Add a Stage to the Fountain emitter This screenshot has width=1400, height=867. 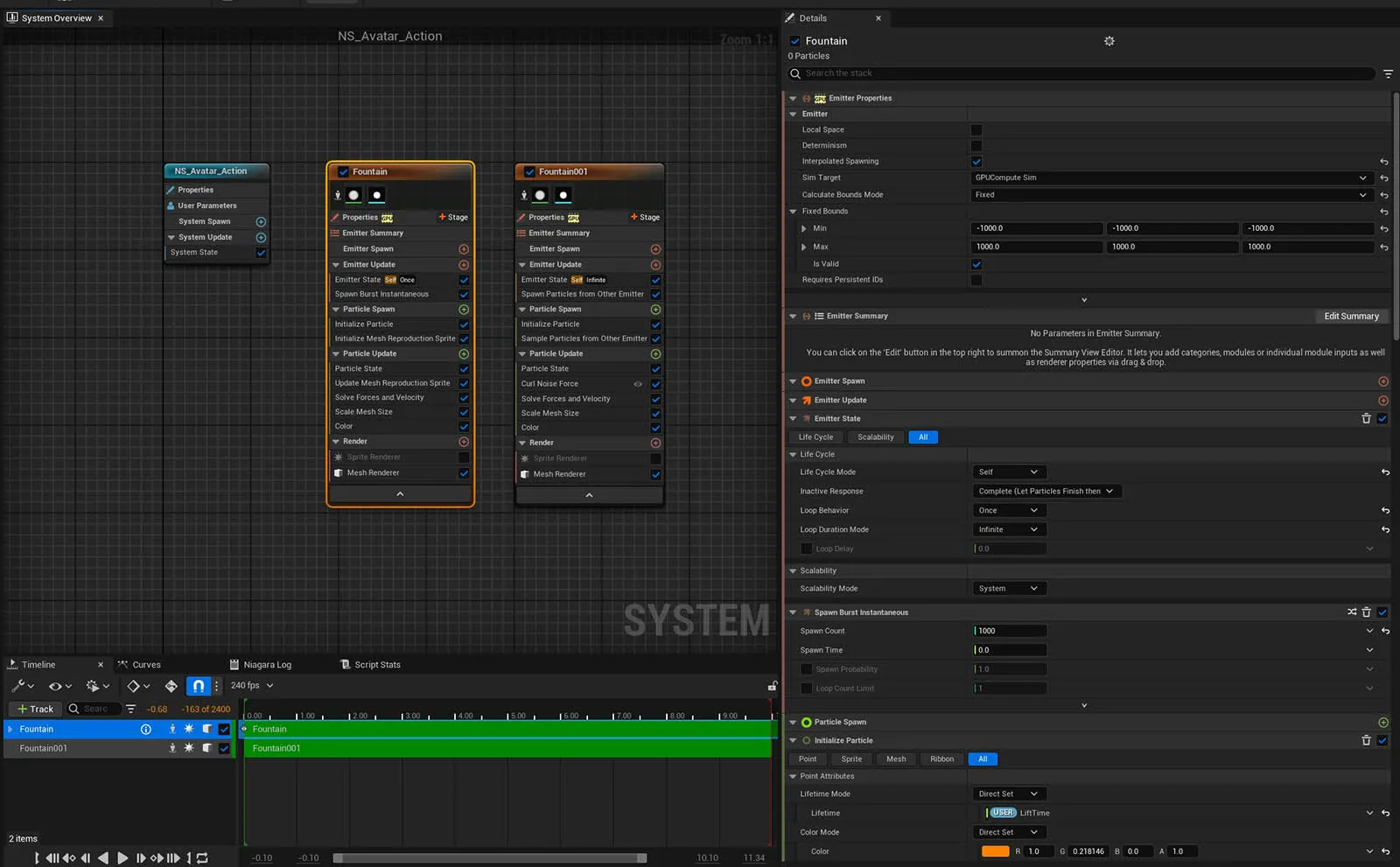pyautogui.click(x=453, y=218)
